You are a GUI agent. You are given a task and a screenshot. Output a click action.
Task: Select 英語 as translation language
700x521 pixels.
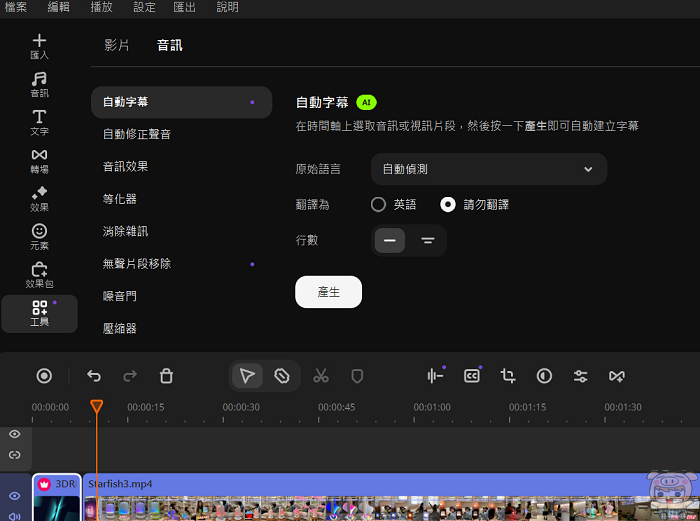tap(378, 204)
